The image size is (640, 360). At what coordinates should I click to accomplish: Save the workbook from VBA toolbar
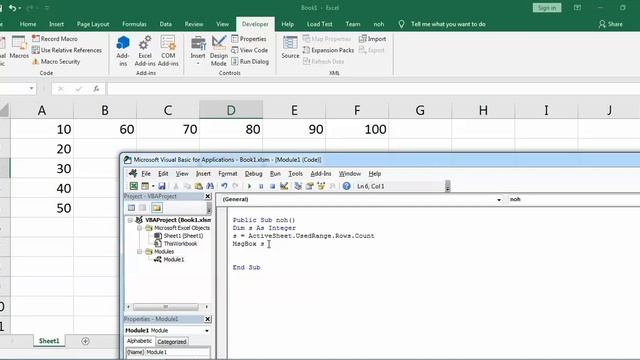tap(162, 186)
